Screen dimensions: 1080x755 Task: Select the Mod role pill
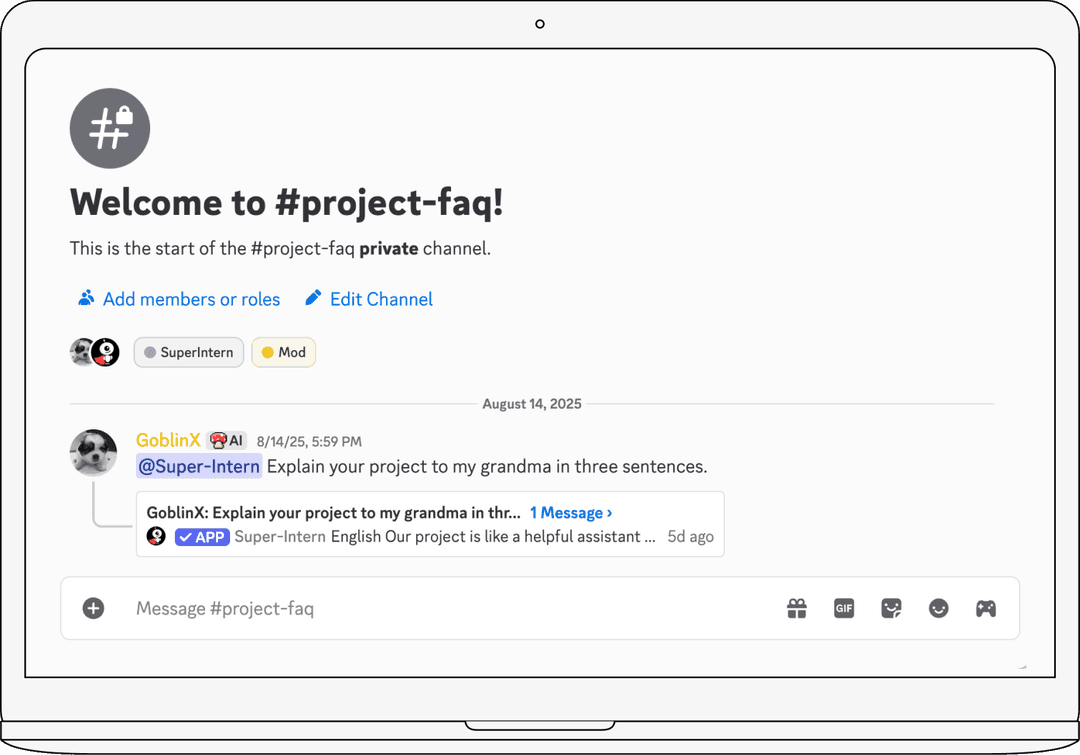pos(283,352)
